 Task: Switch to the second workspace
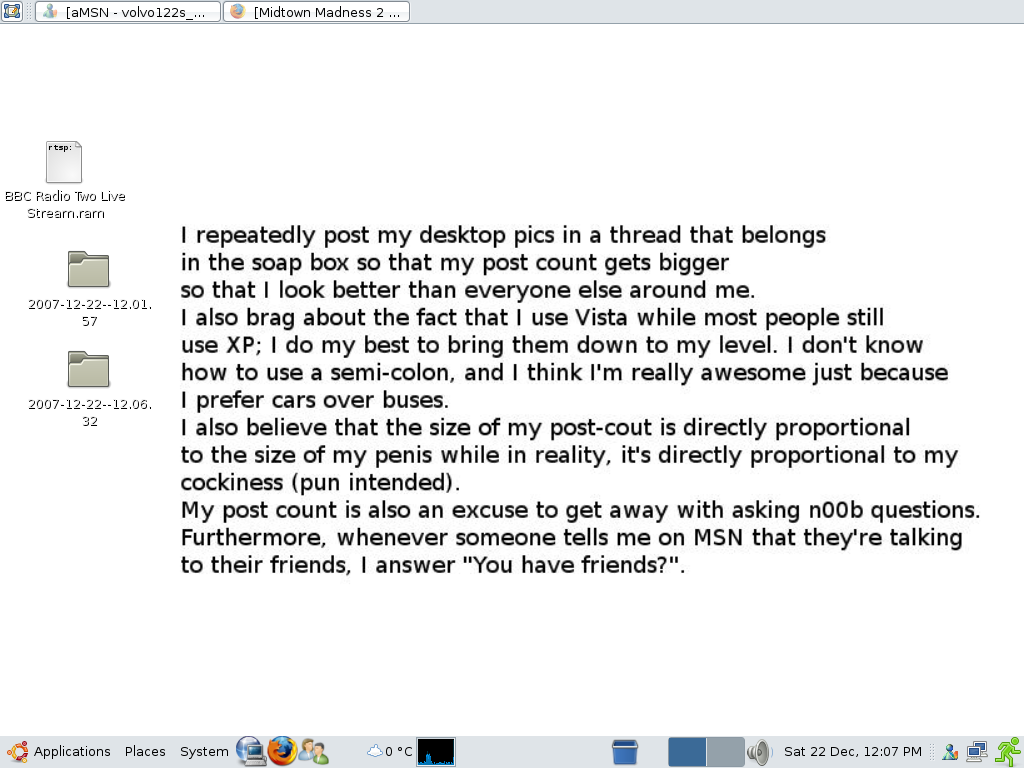725,752
